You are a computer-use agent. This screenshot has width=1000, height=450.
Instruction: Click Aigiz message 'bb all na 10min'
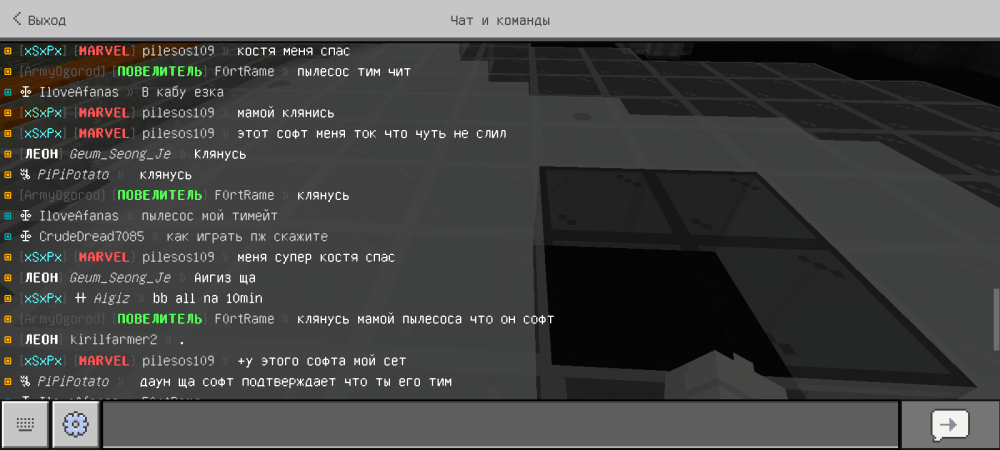tap(207, 298)
